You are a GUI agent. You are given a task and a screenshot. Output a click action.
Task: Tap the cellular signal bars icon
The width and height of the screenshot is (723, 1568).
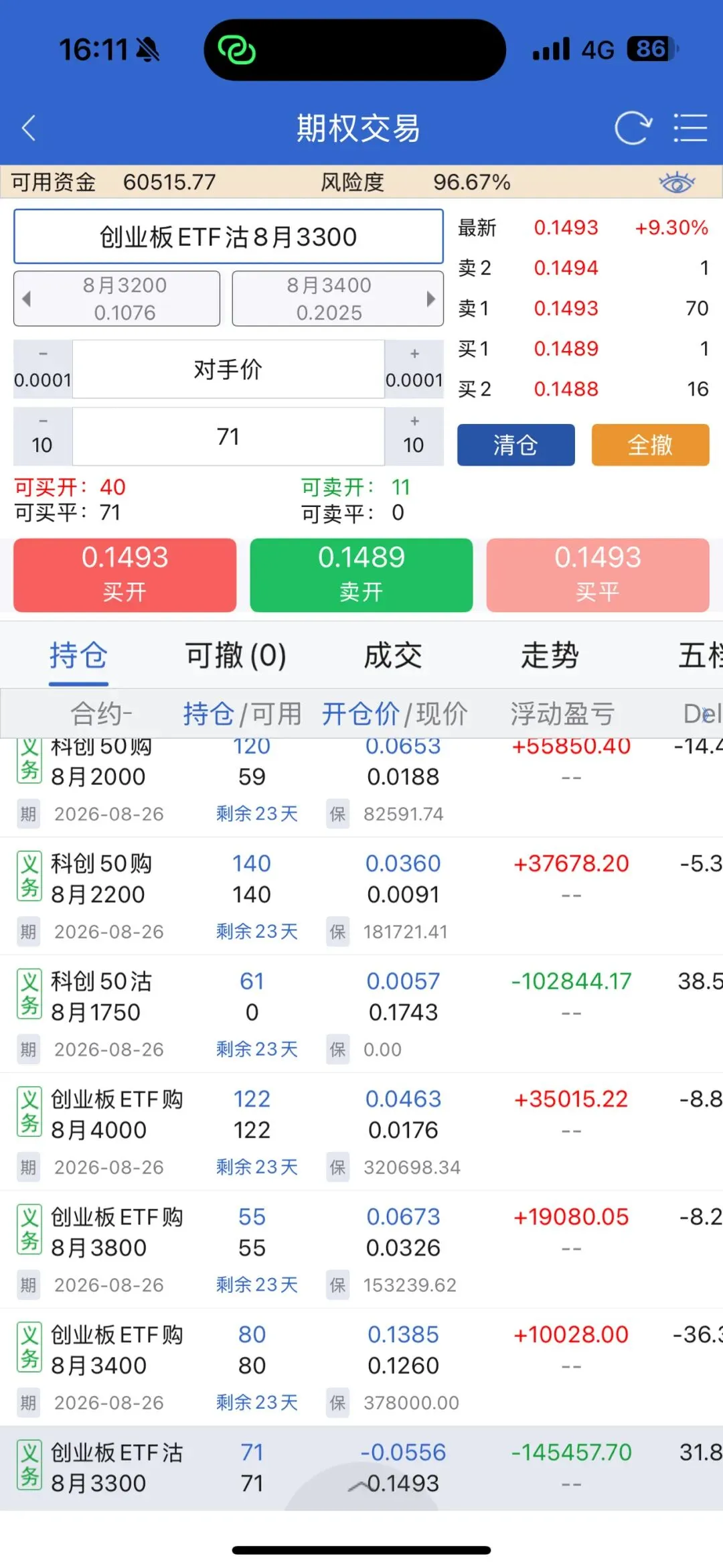pyautogui.click(x=552, y=49)
